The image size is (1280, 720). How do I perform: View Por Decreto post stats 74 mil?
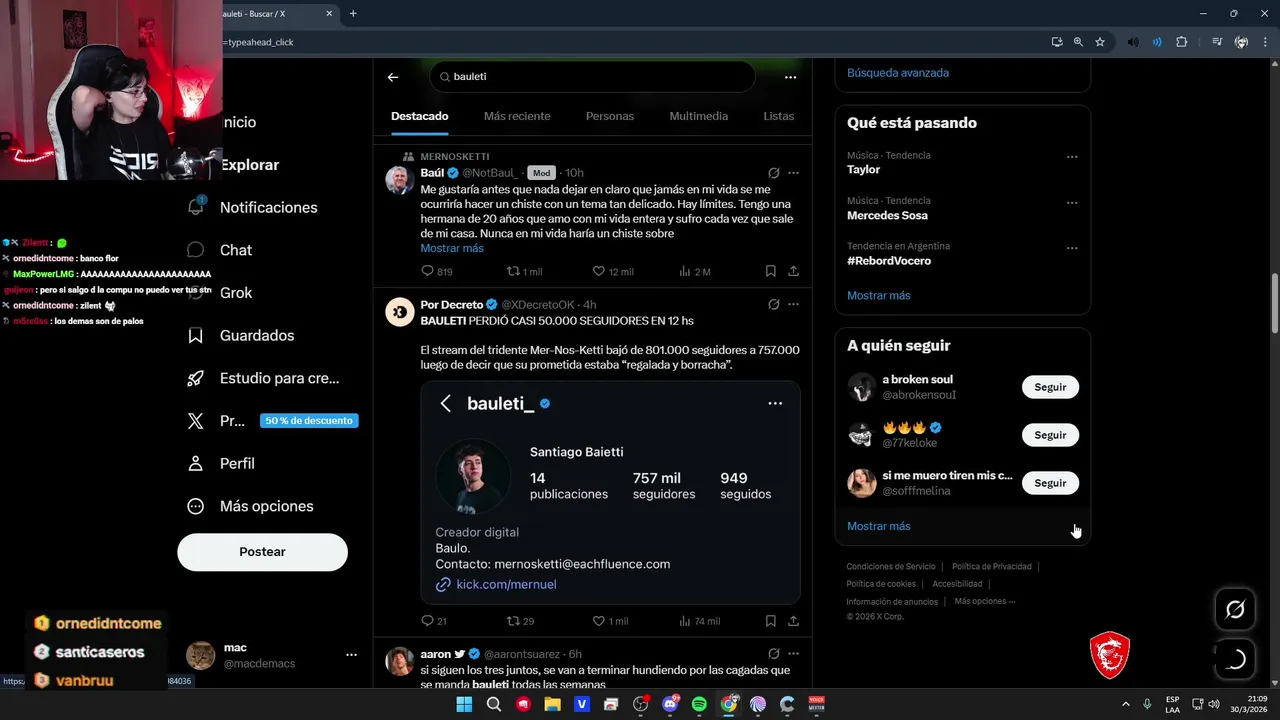pos(700,621)
